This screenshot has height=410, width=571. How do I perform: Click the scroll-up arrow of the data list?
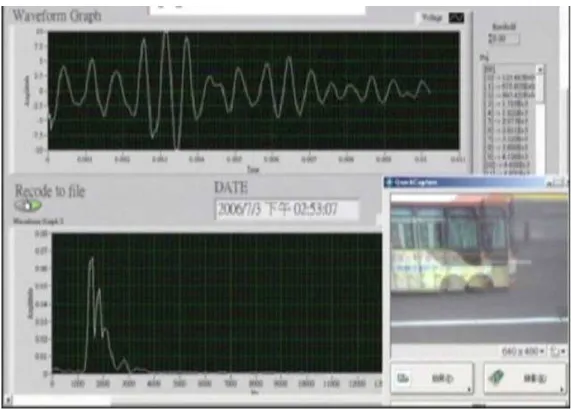pos(540,69)
